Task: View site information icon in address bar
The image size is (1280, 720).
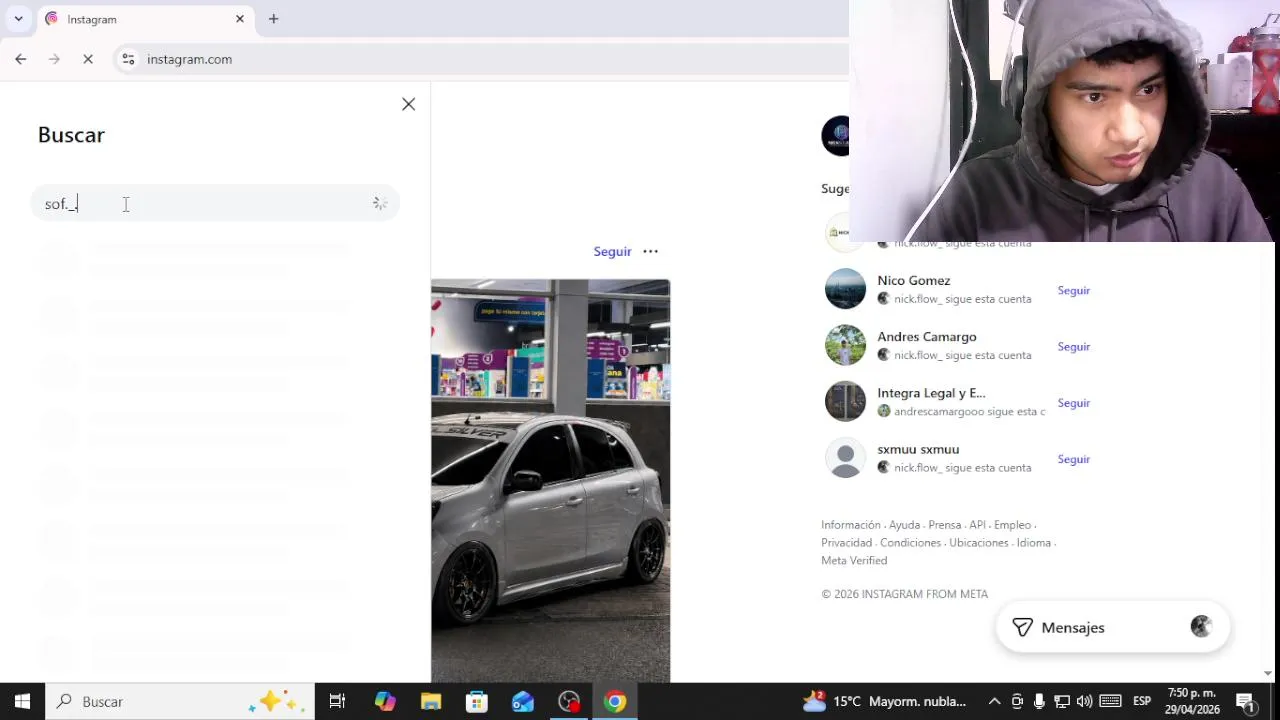Action: click(x=128, y=59)
